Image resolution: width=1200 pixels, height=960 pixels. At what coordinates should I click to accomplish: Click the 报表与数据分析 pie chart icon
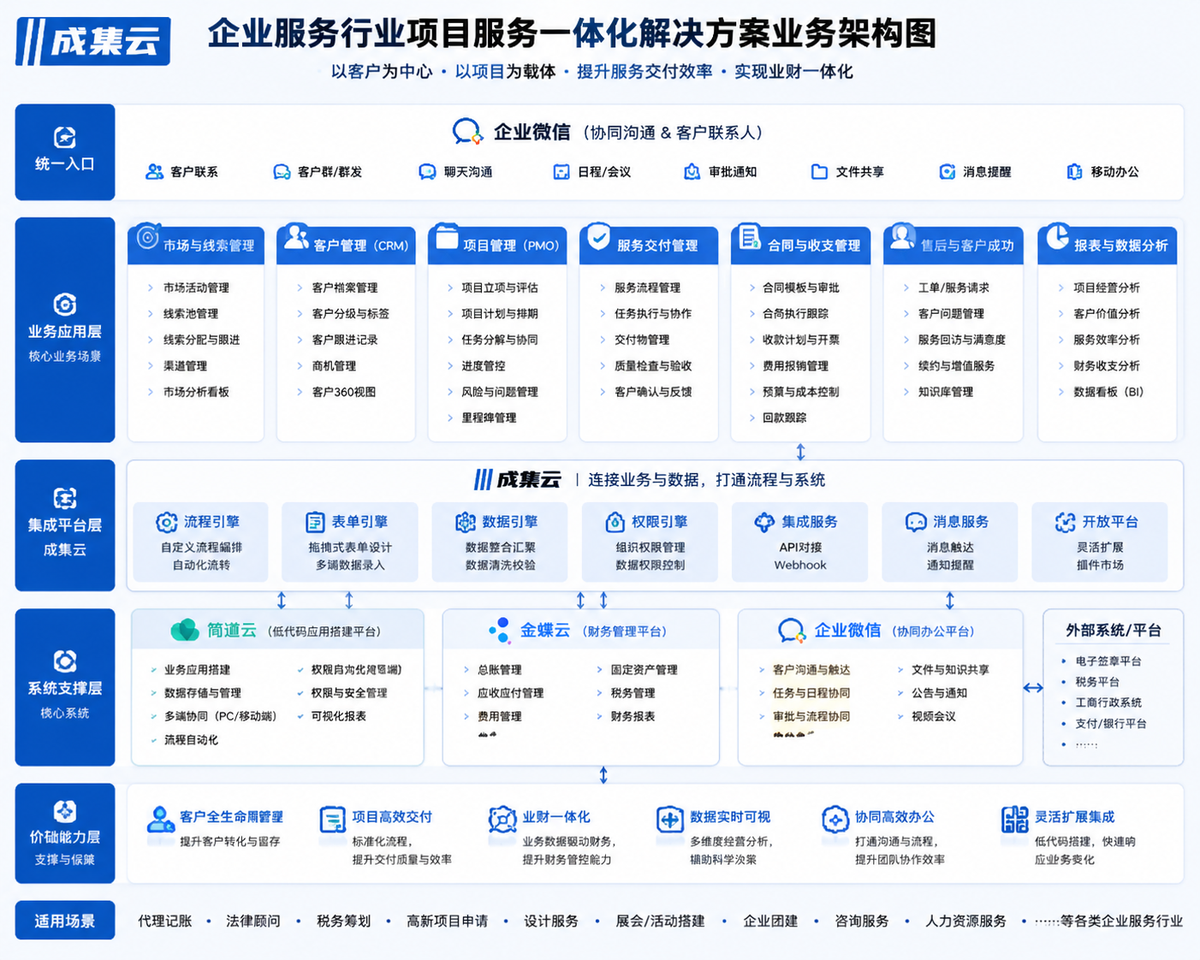pyautogui.click(x=1056, y=238)
